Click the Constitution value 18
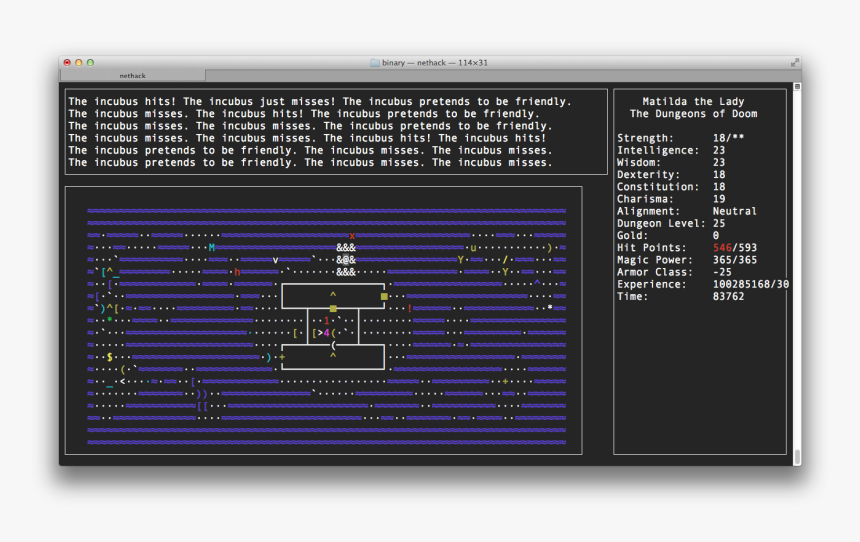Viewport: 860px width, 542px height. 719,187
